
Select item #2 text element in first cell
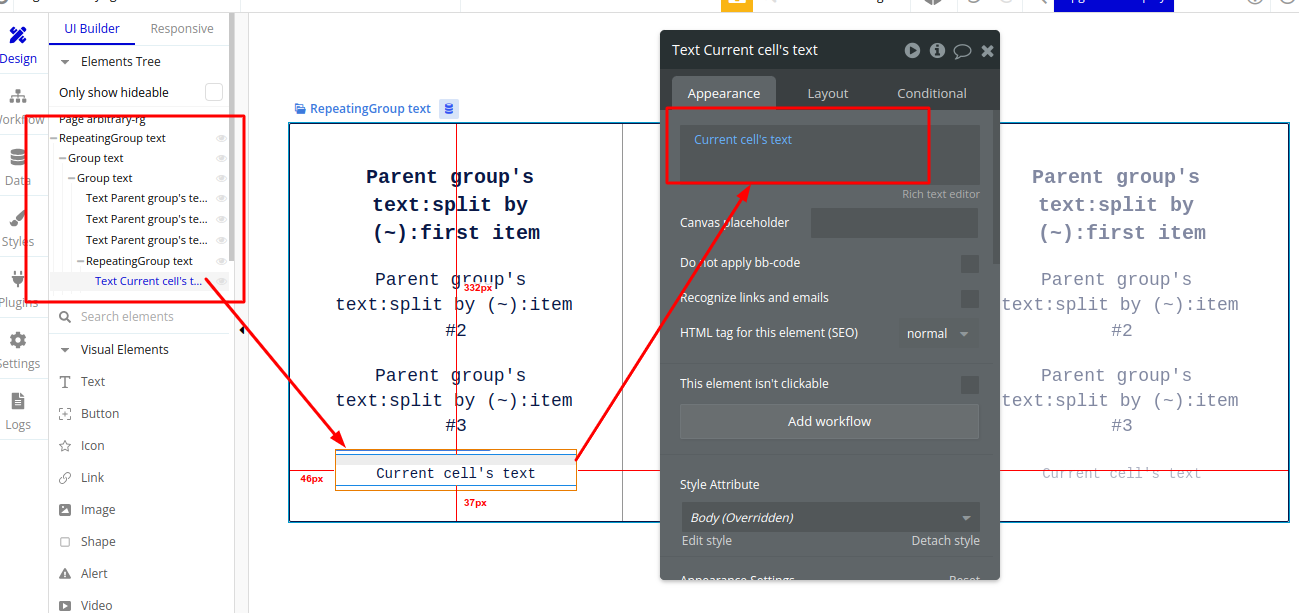(x=456, y=305)
